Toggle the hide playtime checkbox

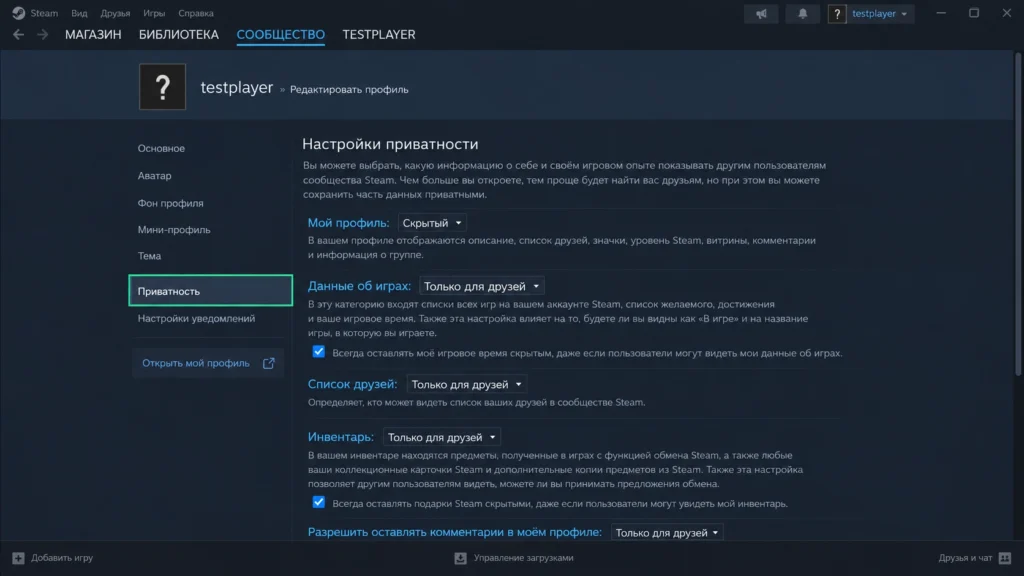318,352
